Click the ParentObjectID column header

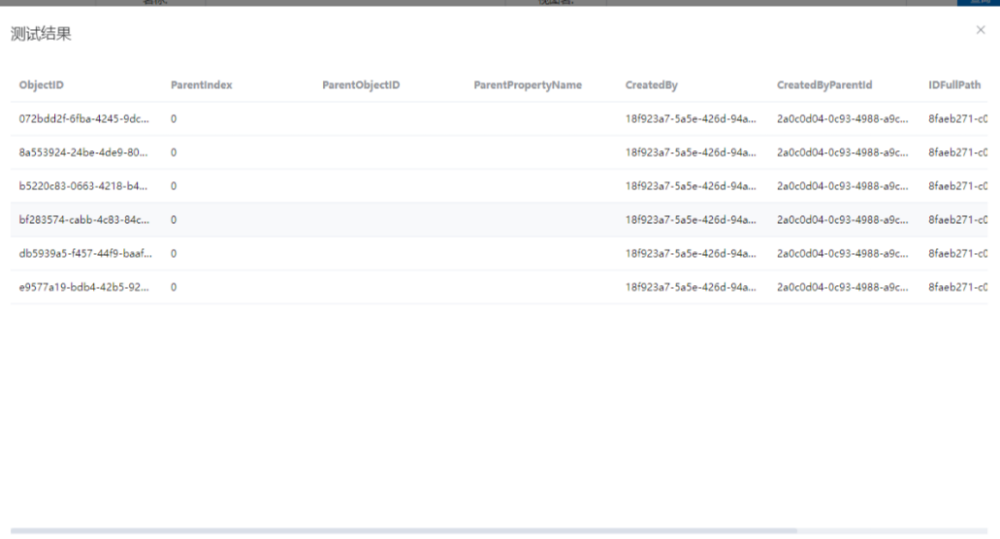[360, 85]
